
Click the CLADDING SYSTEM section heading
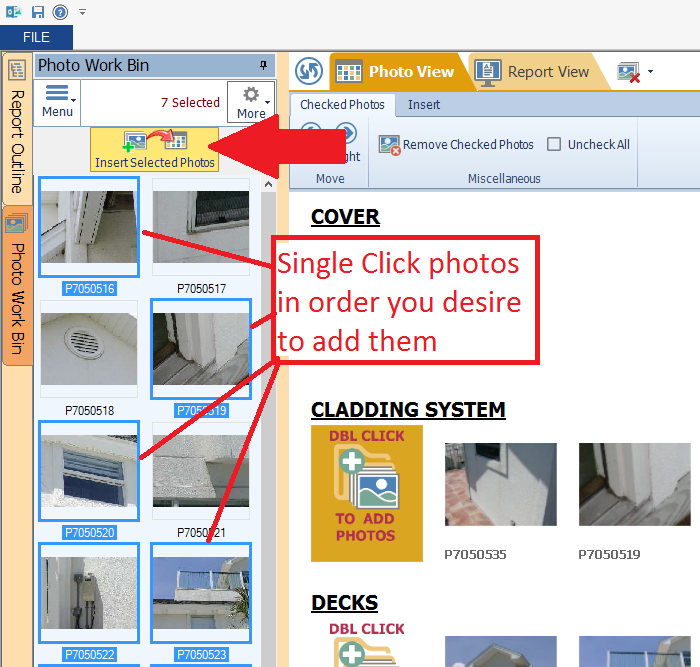[x=408, y=409]
